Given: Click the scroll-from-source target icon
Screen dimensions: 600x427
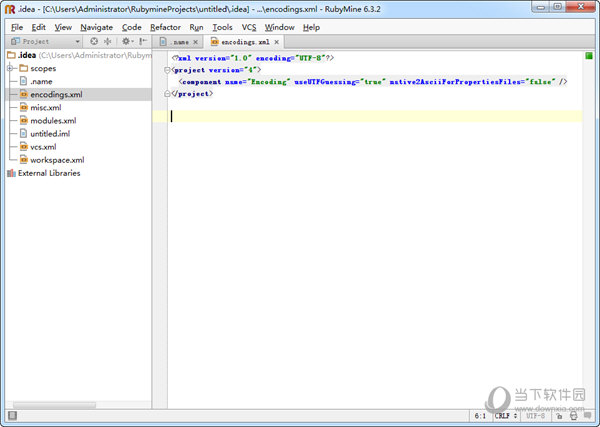Looking at the screenshot, I should point(94,41).
